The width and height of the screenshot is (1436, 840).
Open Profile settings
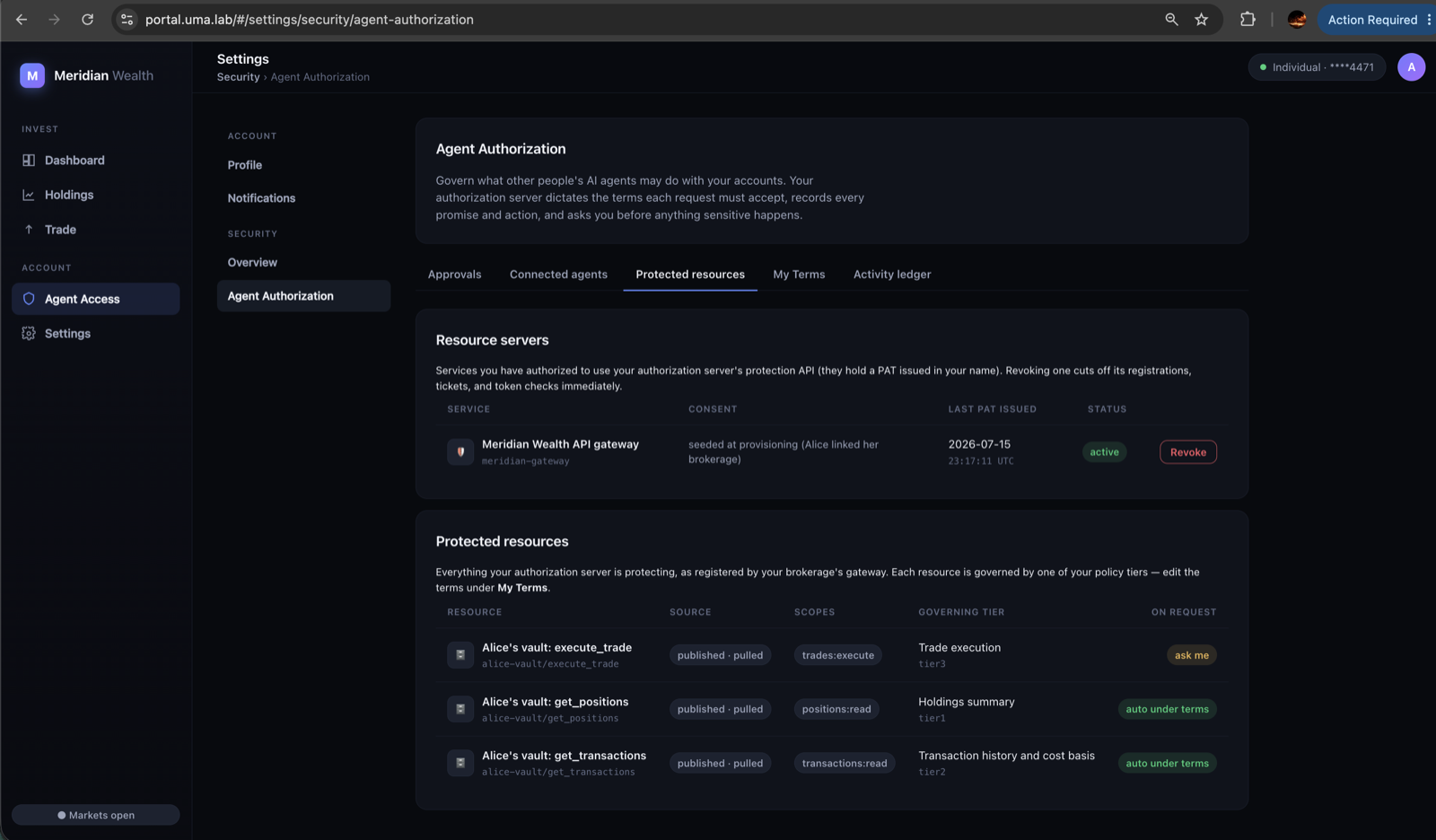245,165
